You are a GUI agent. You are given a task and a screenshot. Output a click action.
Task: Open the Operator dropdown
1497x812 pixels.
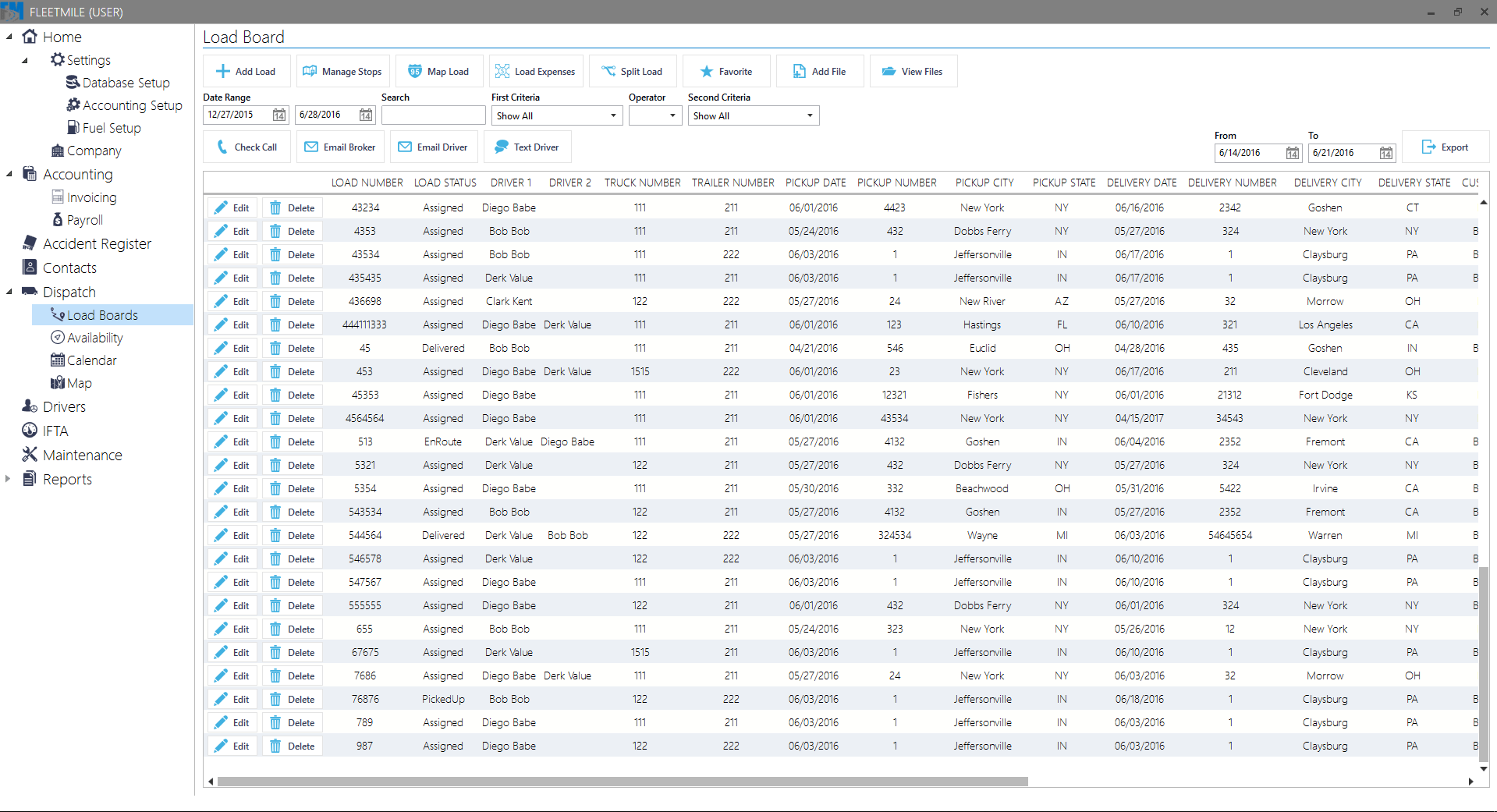pyautogui.click(x=655, y=115)
